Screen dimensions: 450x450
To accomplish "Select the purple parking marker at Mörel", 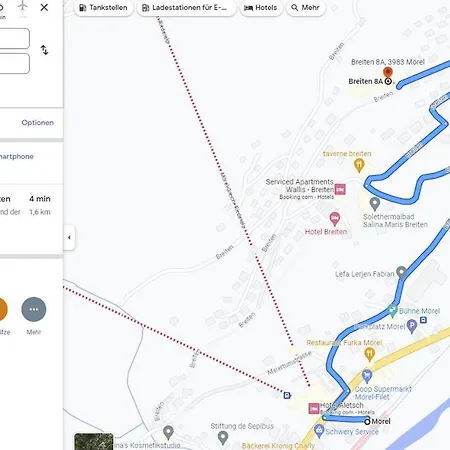I will pyautogui.click(x=412, y=326).
